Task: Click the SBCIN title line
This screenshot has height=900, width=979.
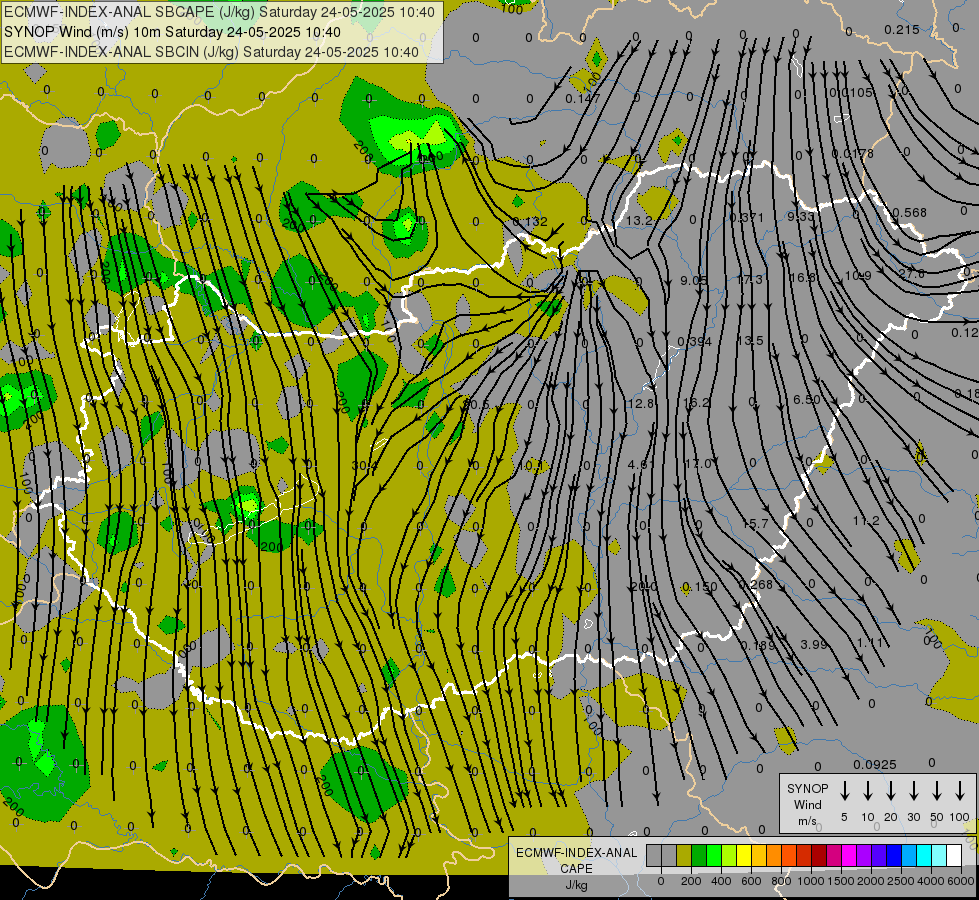Action: click(211, 52)
